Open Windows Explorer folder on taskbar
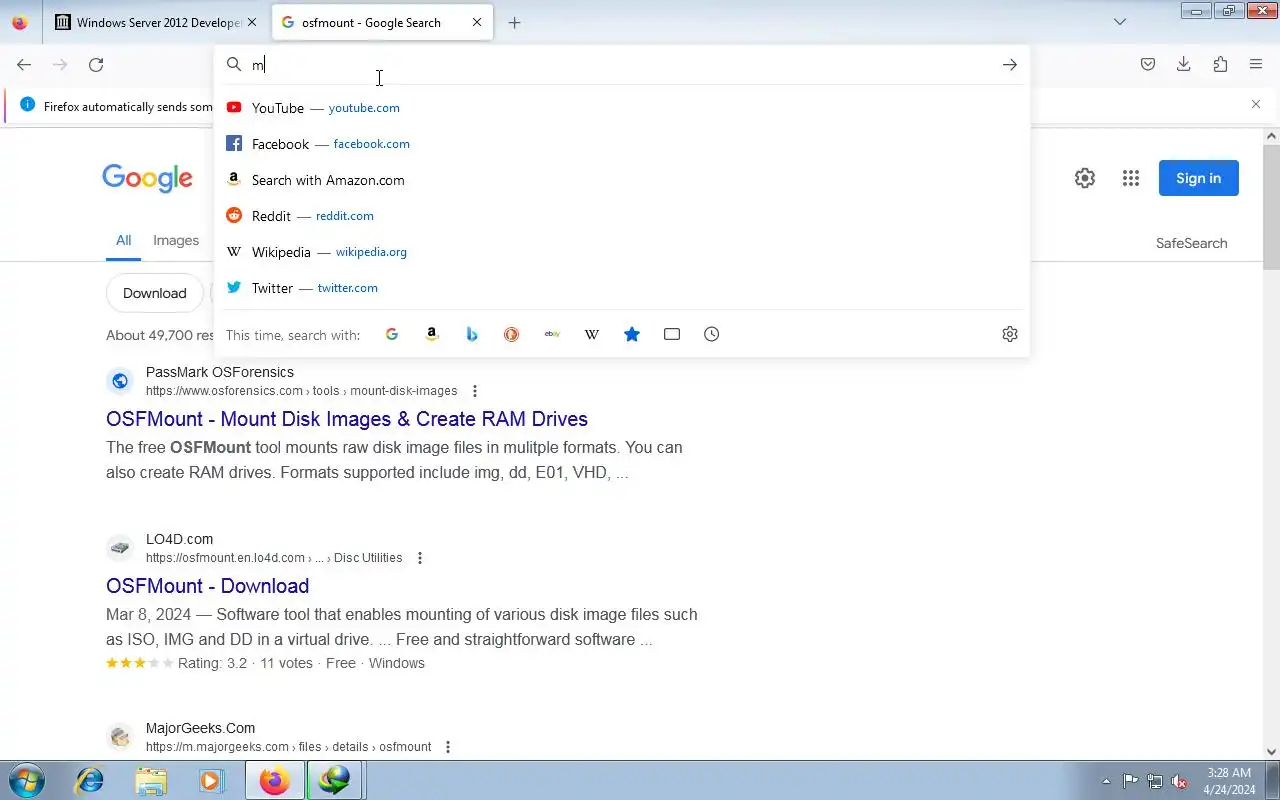 [151, 780]
